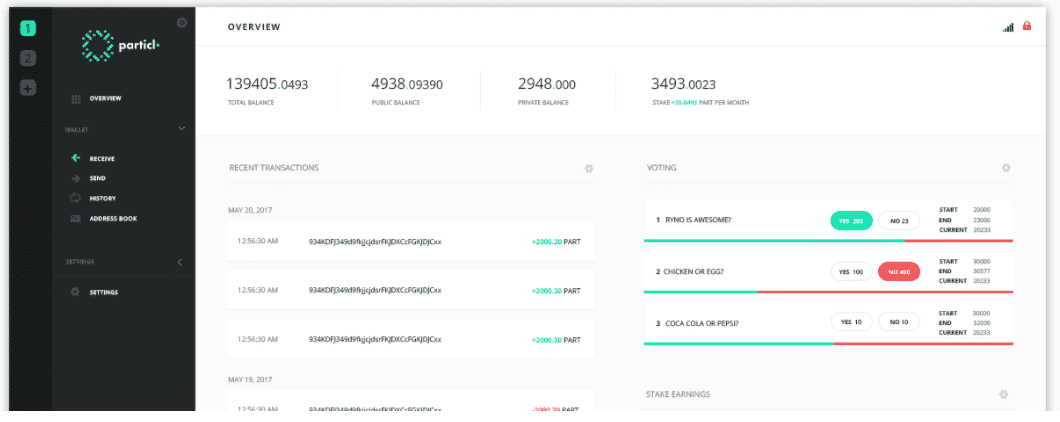Image resolution: width=1060 pixels, height=422 pixels.
Task: Select the first wallet green icon
Action: [x=28, y=28]
